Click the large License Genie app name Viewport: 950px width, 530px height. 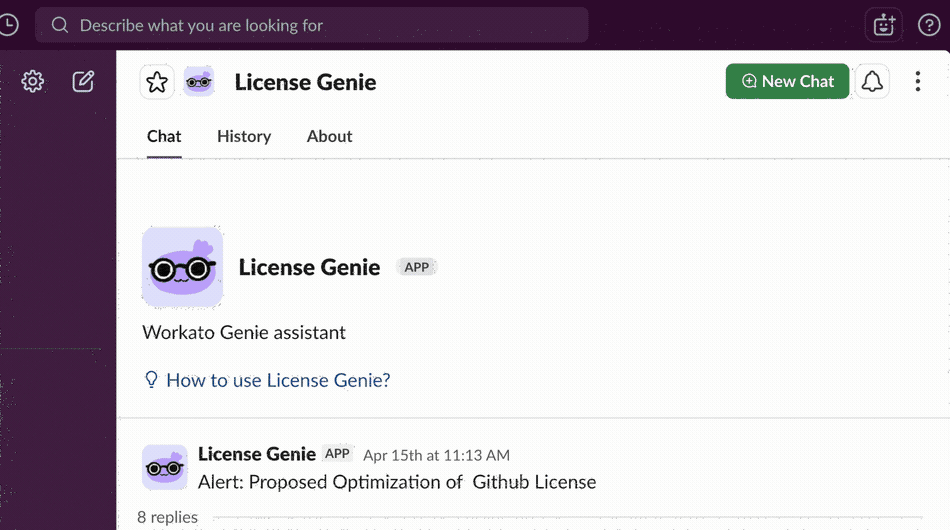[309, 267]
